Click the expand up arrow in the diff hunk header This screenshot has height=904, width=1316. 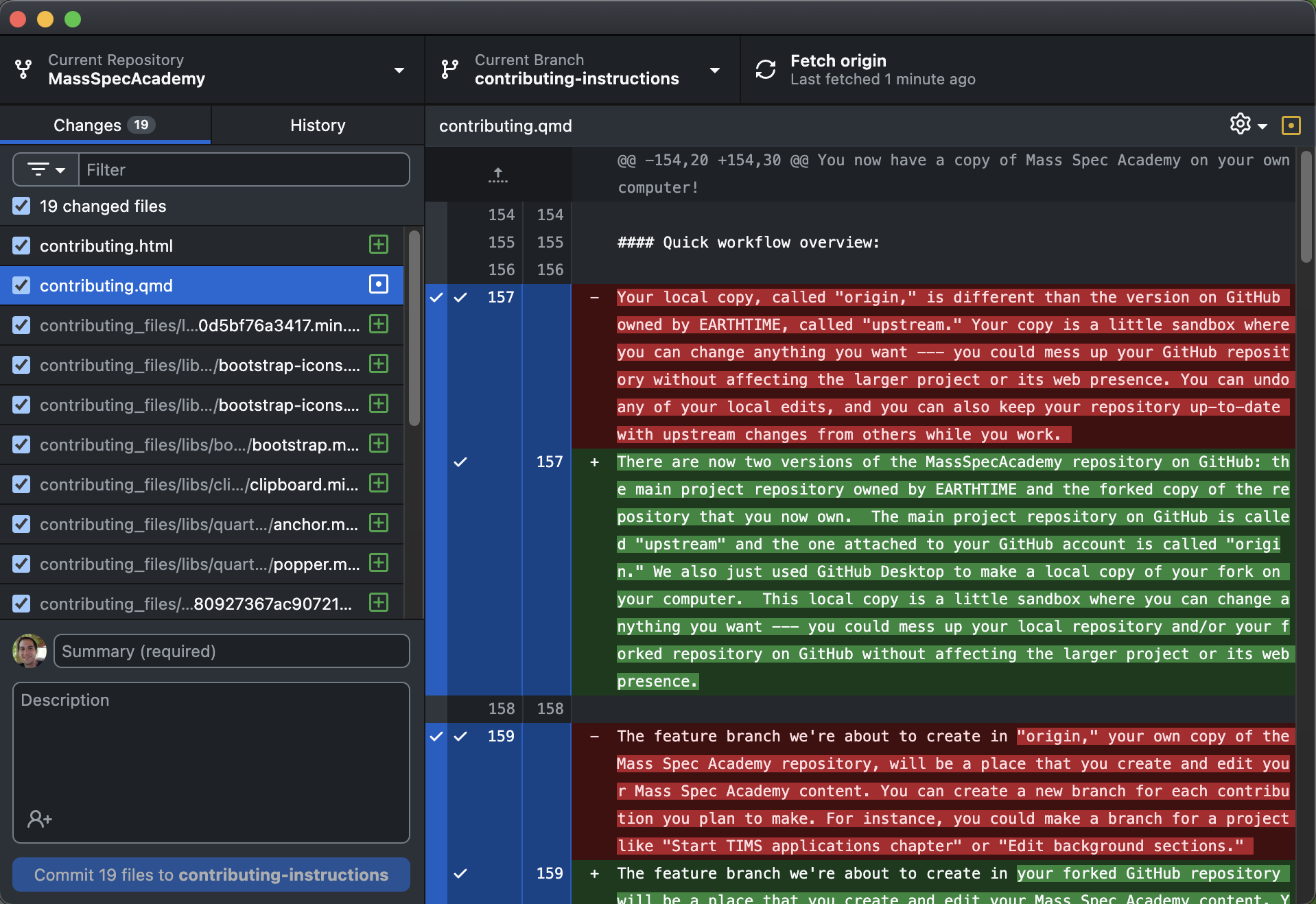pos(498,174)
